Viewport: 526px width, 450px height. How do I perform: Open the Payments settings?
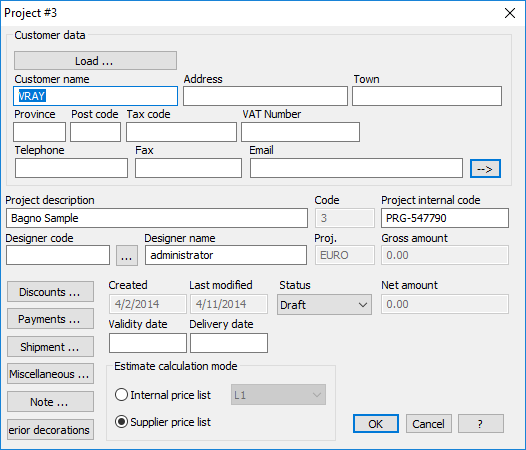[x=50, y=319]
